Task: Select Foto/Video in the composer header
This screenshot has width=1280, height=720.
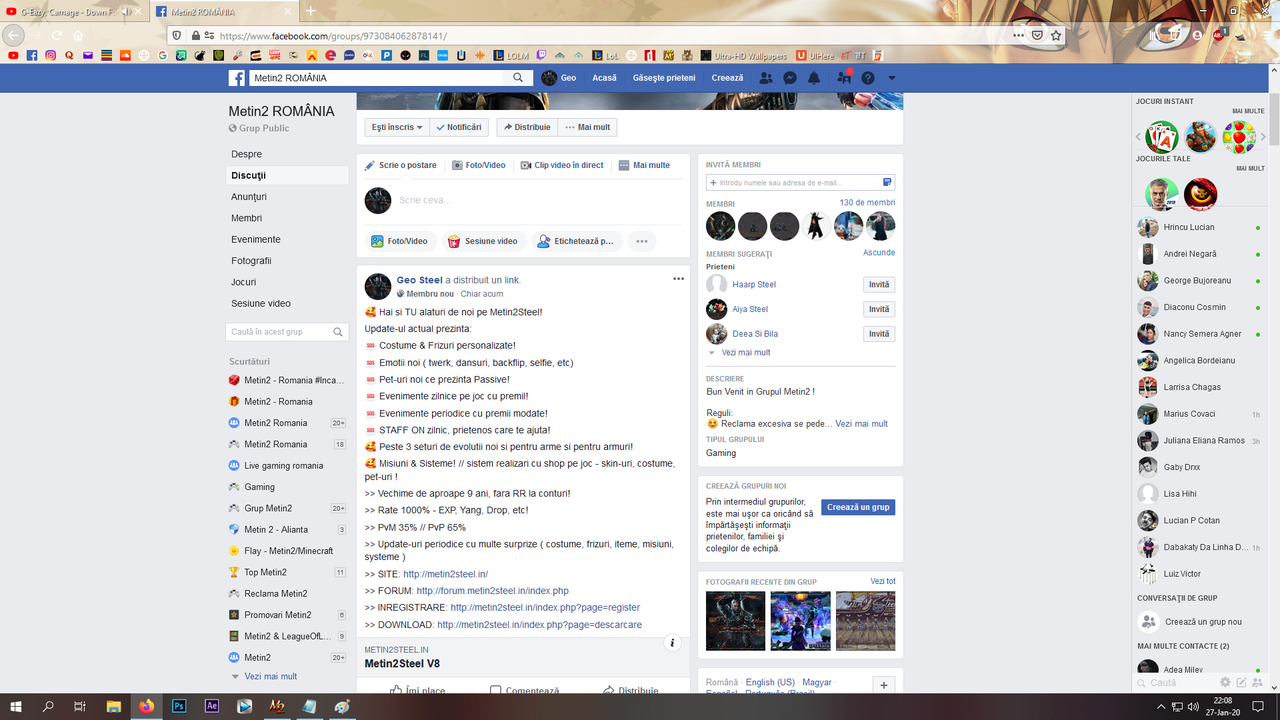Action: point(479,165)
